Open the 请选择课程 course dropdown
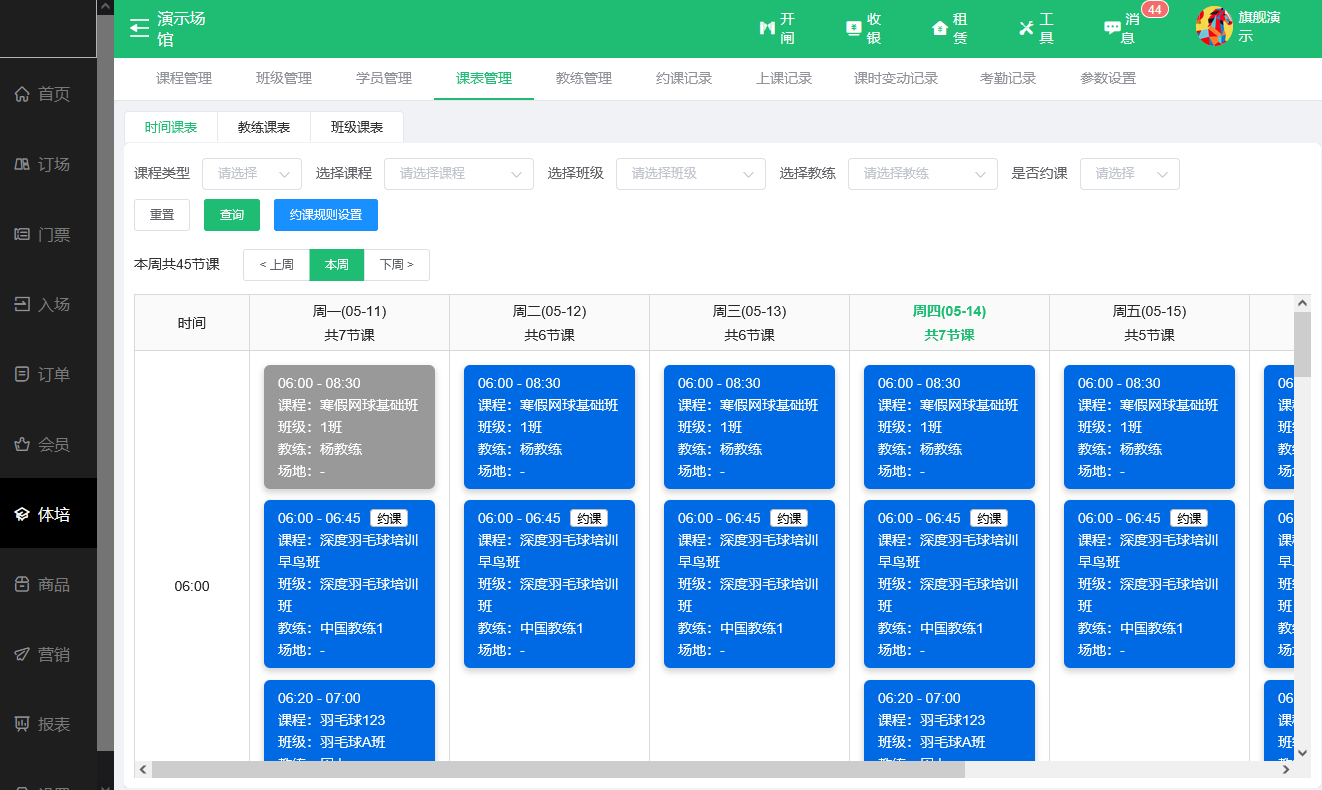 pyautogui.click(x=459, y=173)
